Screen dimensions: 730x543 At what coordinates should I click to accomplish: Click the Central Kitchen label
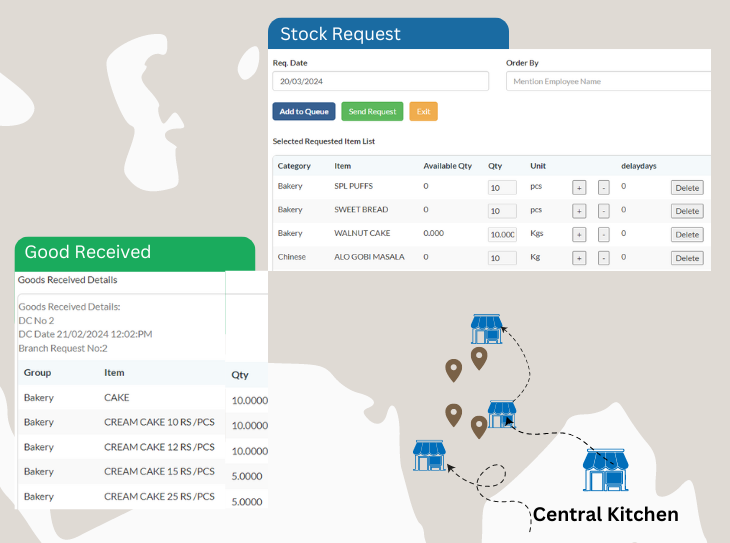(605, 515)
